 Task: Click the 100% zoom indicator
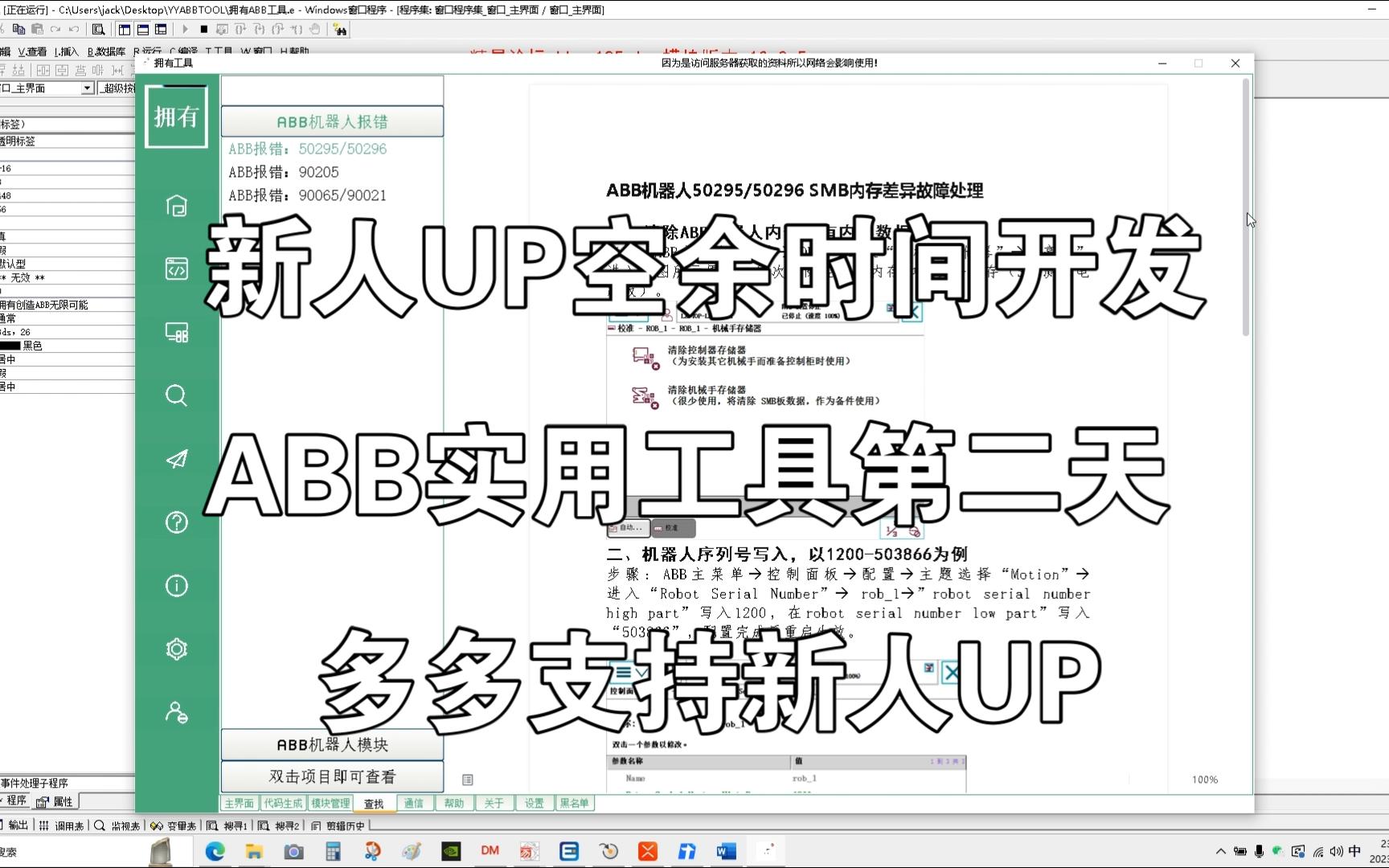(x=1204, y=780)
